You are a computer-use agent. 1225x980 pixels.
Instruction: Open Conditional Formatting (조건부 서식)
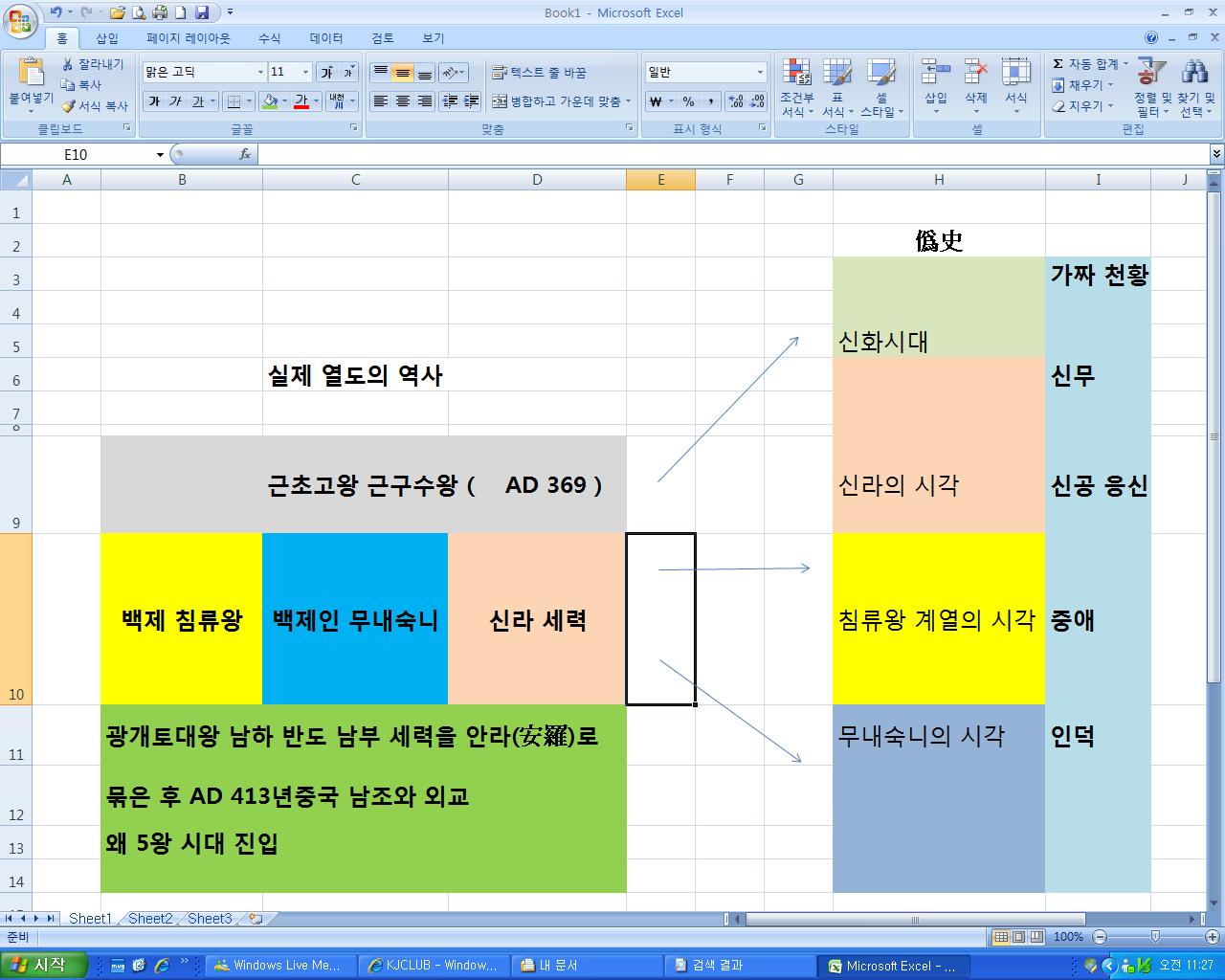point(796,86)
